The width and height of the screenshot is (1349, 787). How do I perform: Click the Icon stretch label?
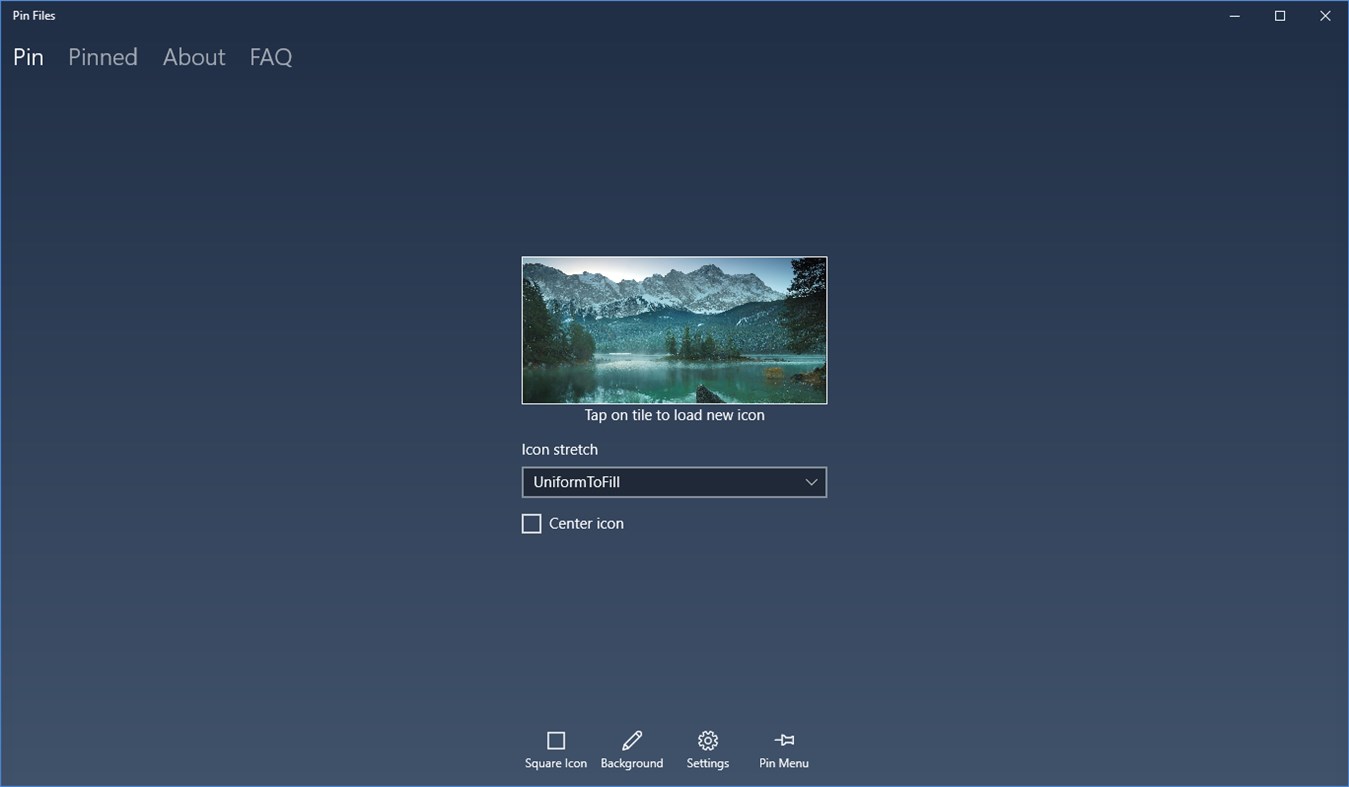[x=559, y=449]
